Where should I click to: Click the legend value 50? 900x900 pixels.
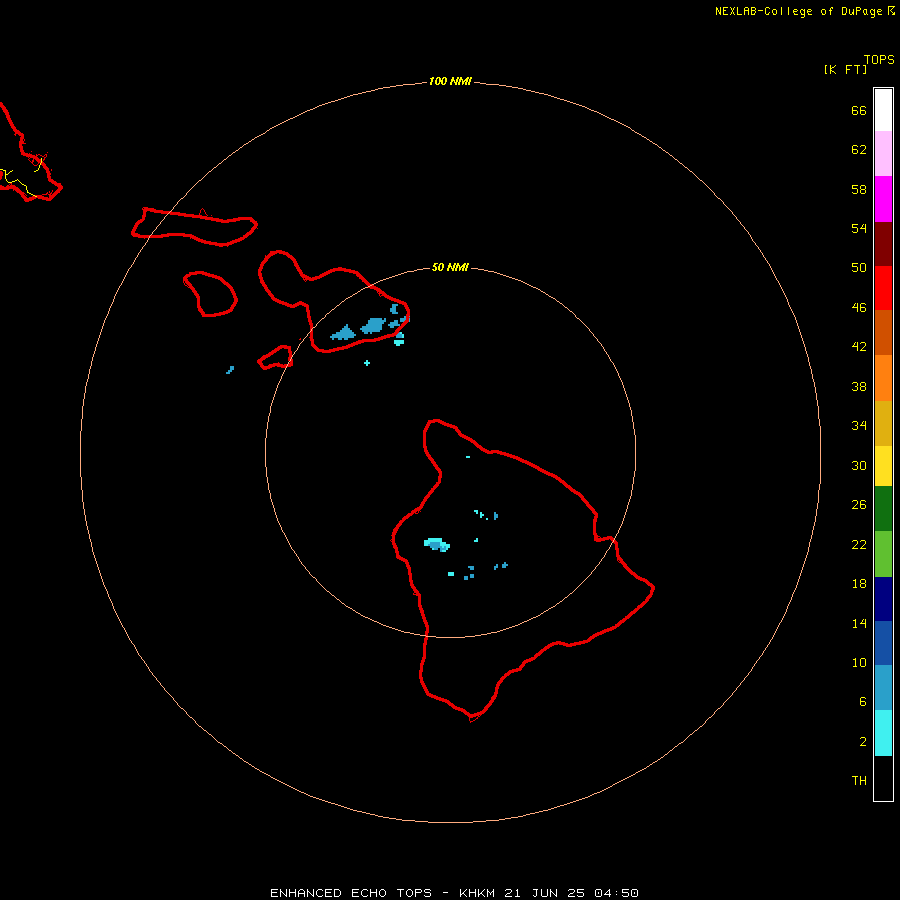point(859,268)
